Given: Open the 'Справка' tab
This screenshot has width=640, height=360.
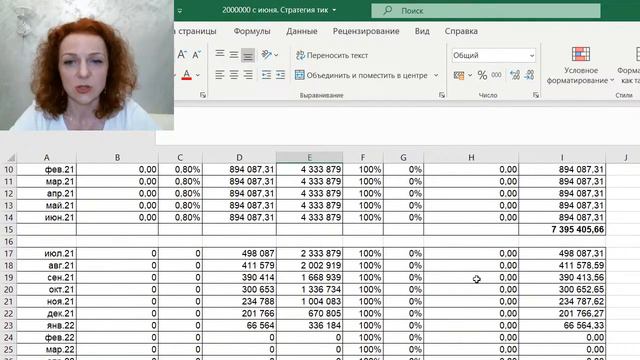Looking at the screenshot, I should (x=461, y=31).
